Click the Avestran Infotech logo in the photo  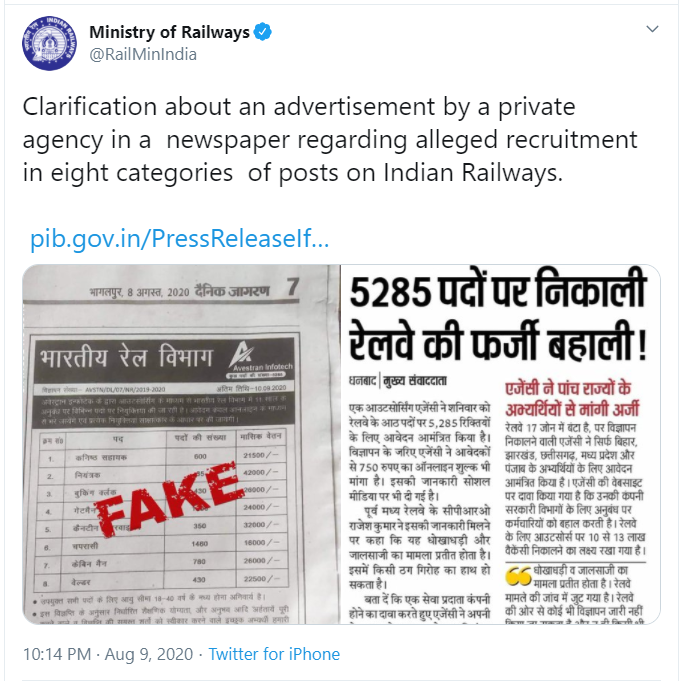pyautogui.click(x=260, y=360)
